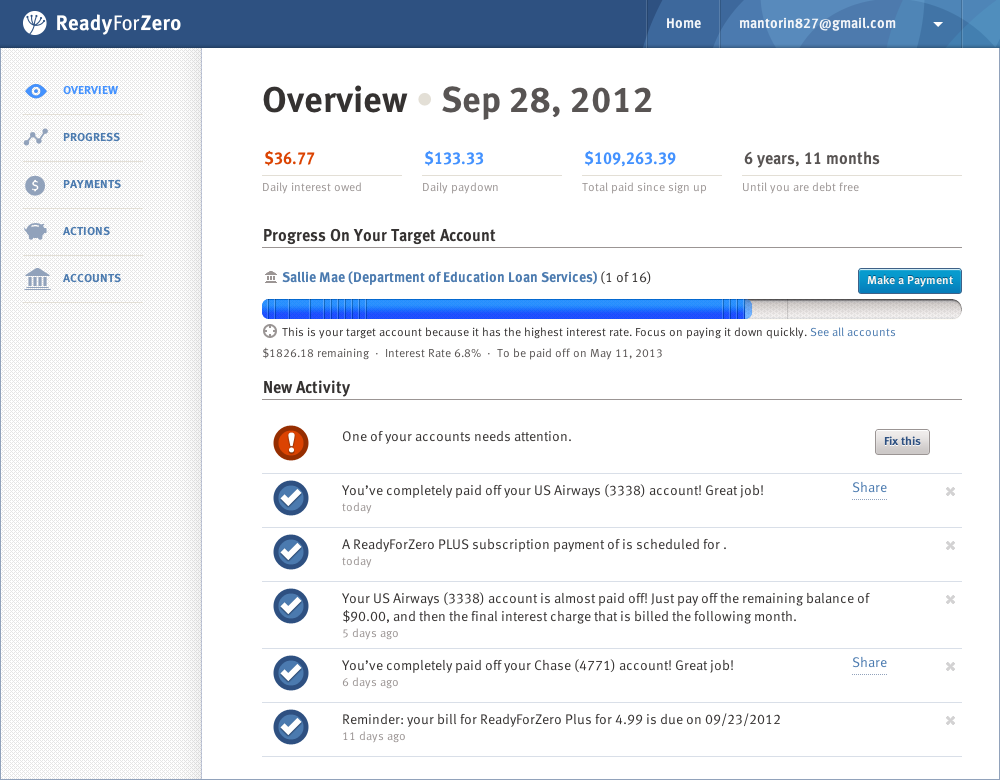Click the (1 of 16) account count
Viewport: 1000px width, 780px height.
point(626,277)
